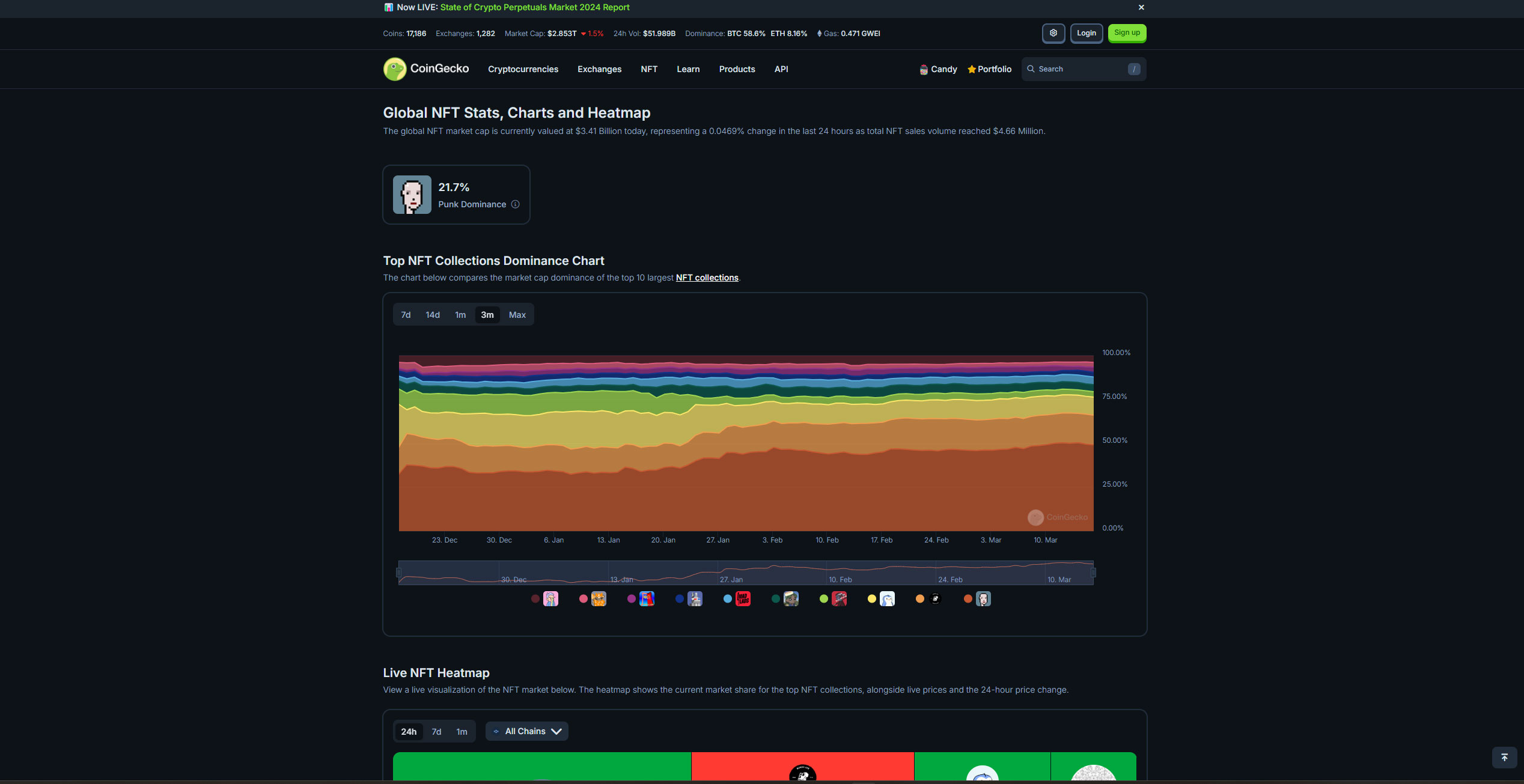Click the chart navigator left handle
The image size is (1524, 784).
point(398,573)
